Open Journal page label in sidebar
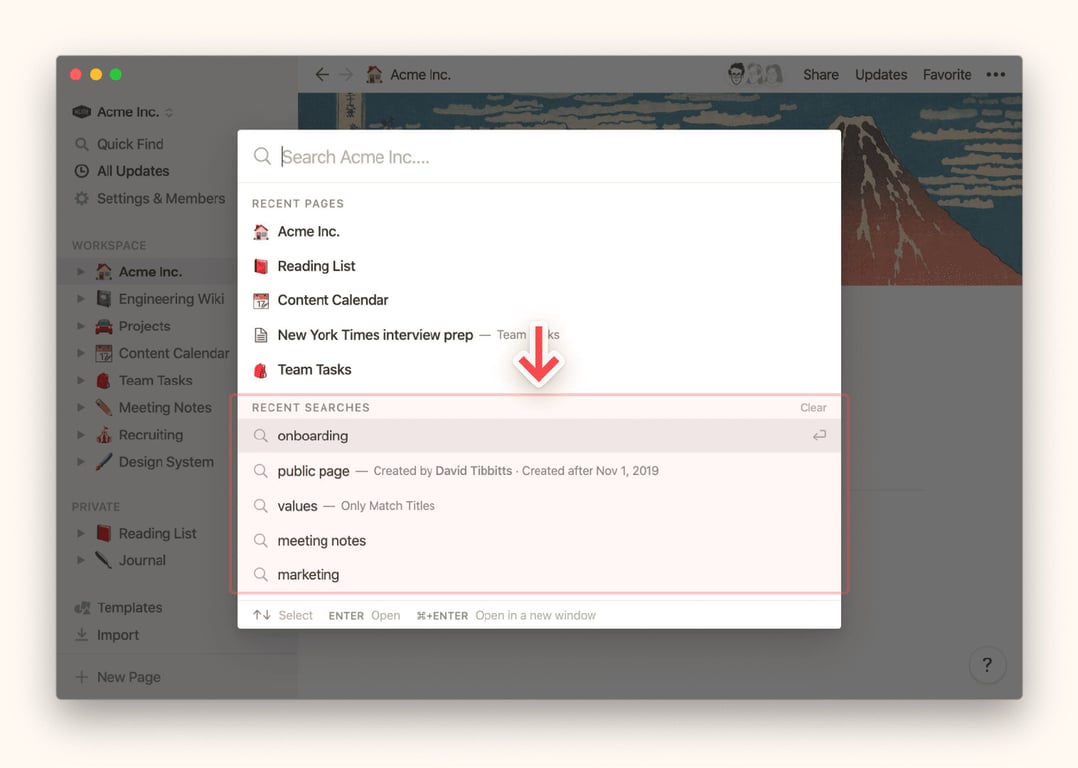Image resolution: width=1078 pixels, height=768 pixels. click(142, 560)
